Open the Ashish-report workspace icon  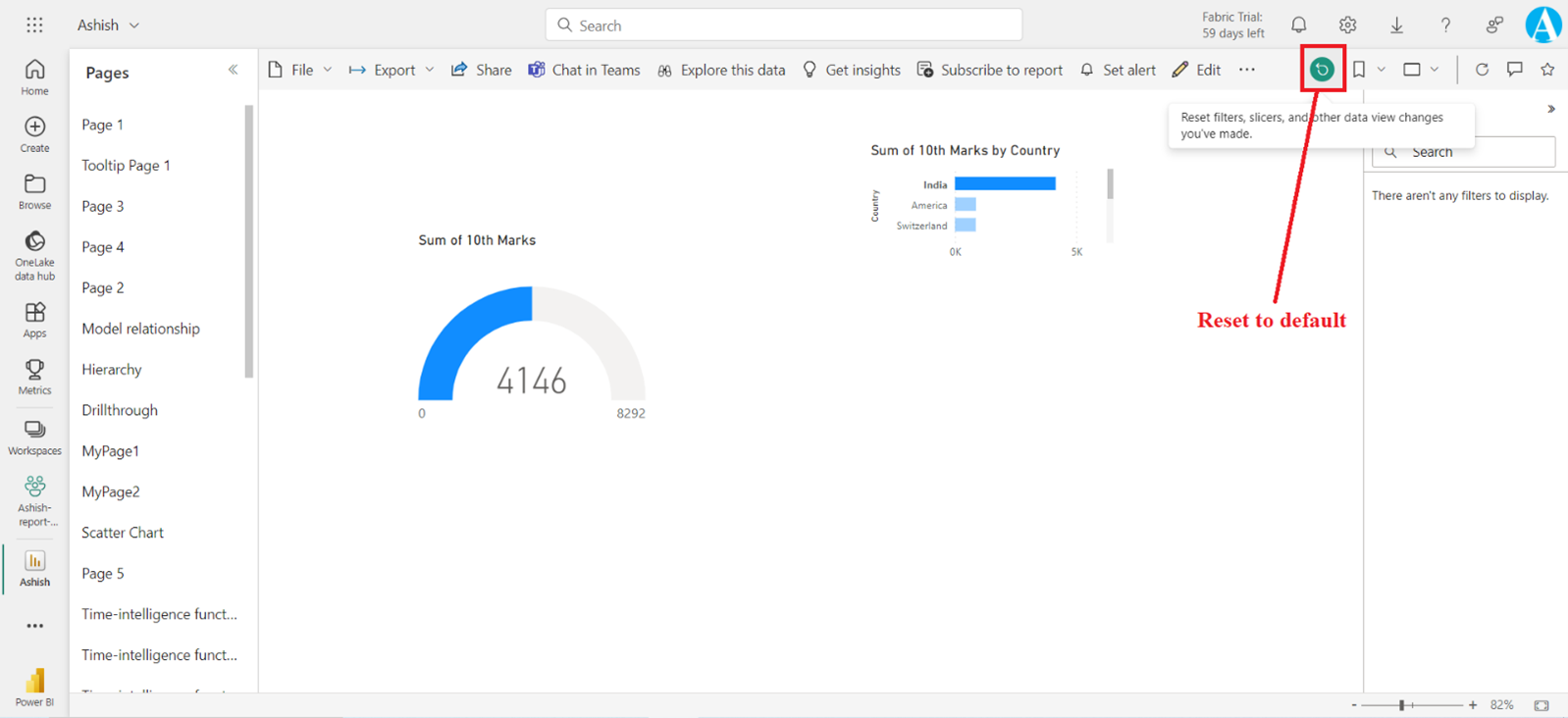[34, 500]
